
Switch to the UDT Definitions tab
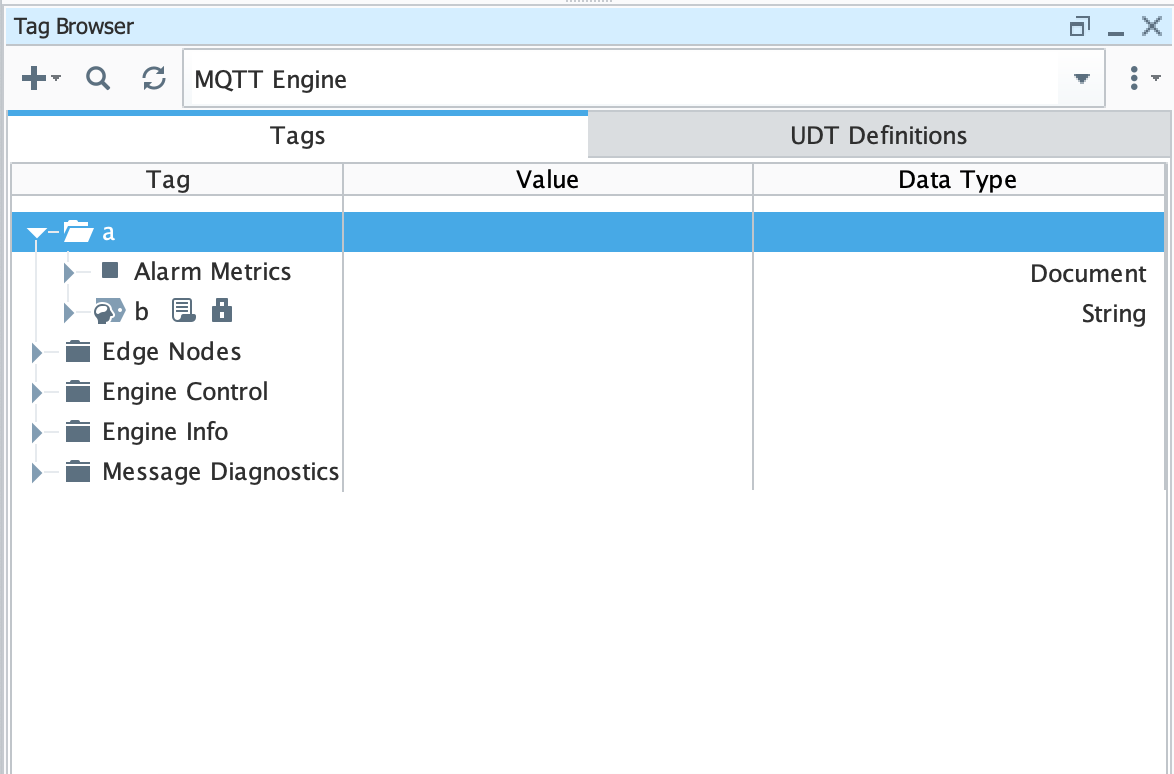tap(878, 135)
